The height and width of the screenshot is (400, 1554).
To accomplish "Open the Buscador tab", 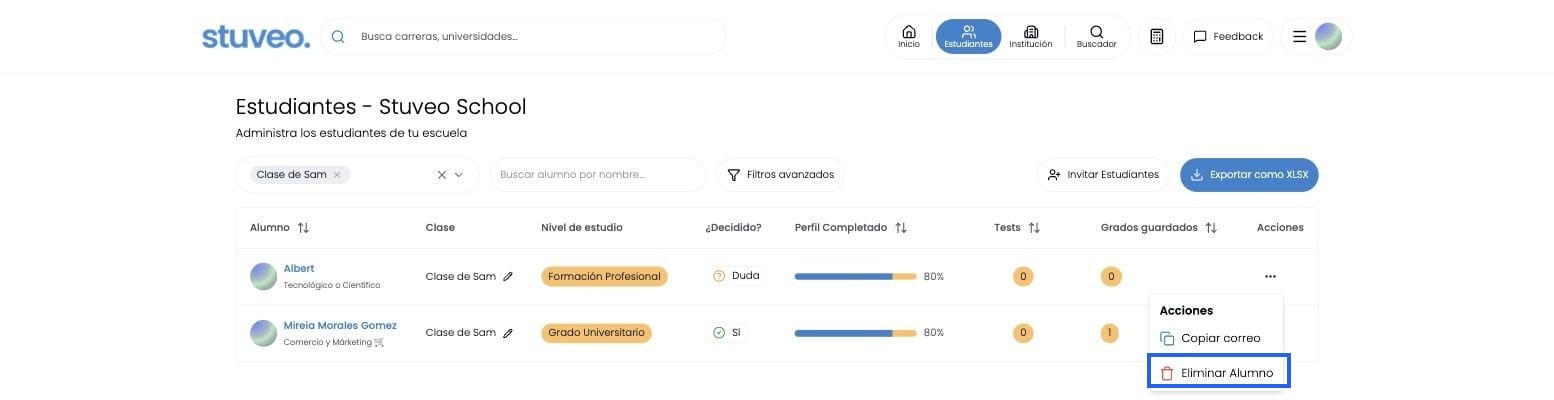I will pyautogui.click(x=1096, y=36).
